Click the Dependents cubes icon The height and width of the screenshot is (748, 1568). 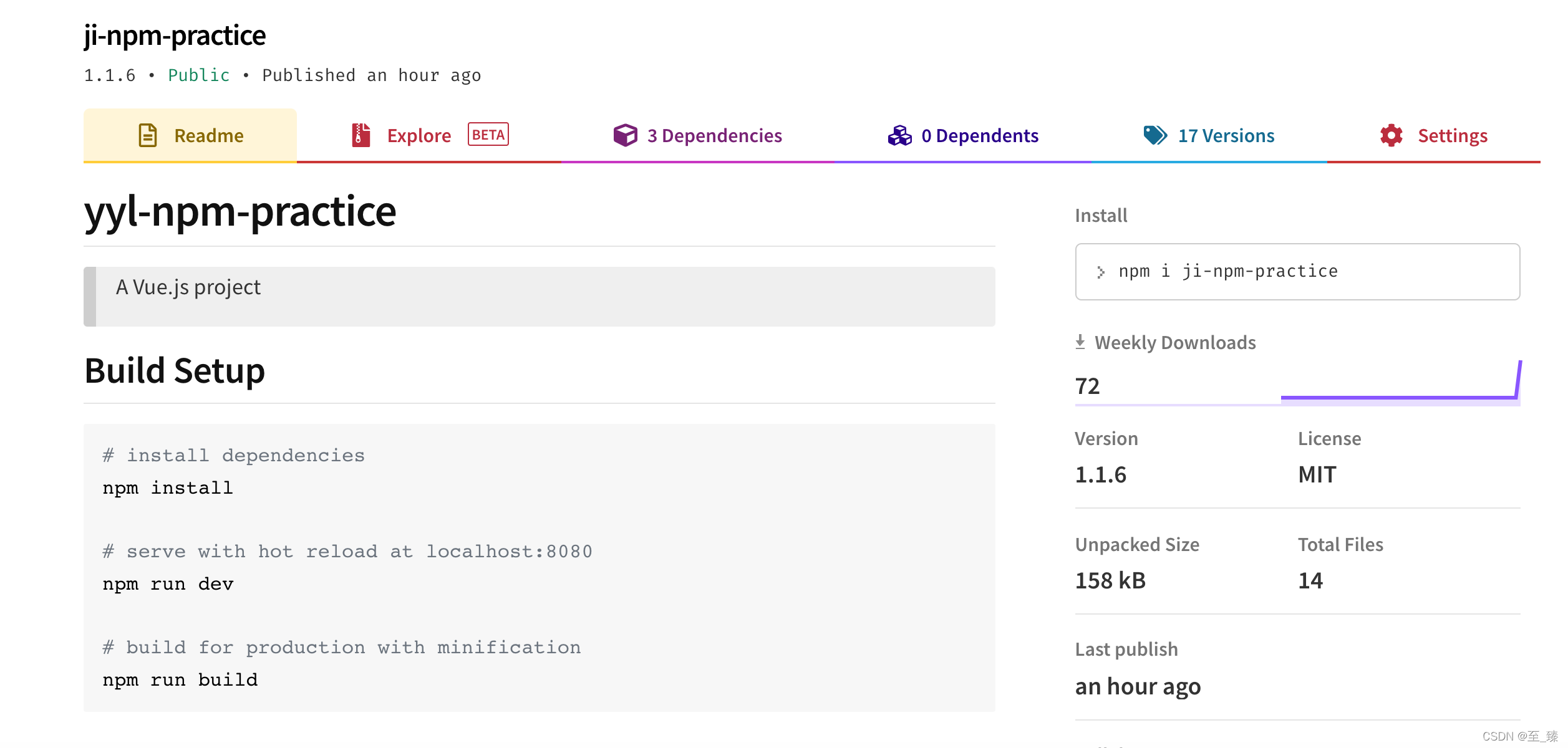[x=899, y=135]
